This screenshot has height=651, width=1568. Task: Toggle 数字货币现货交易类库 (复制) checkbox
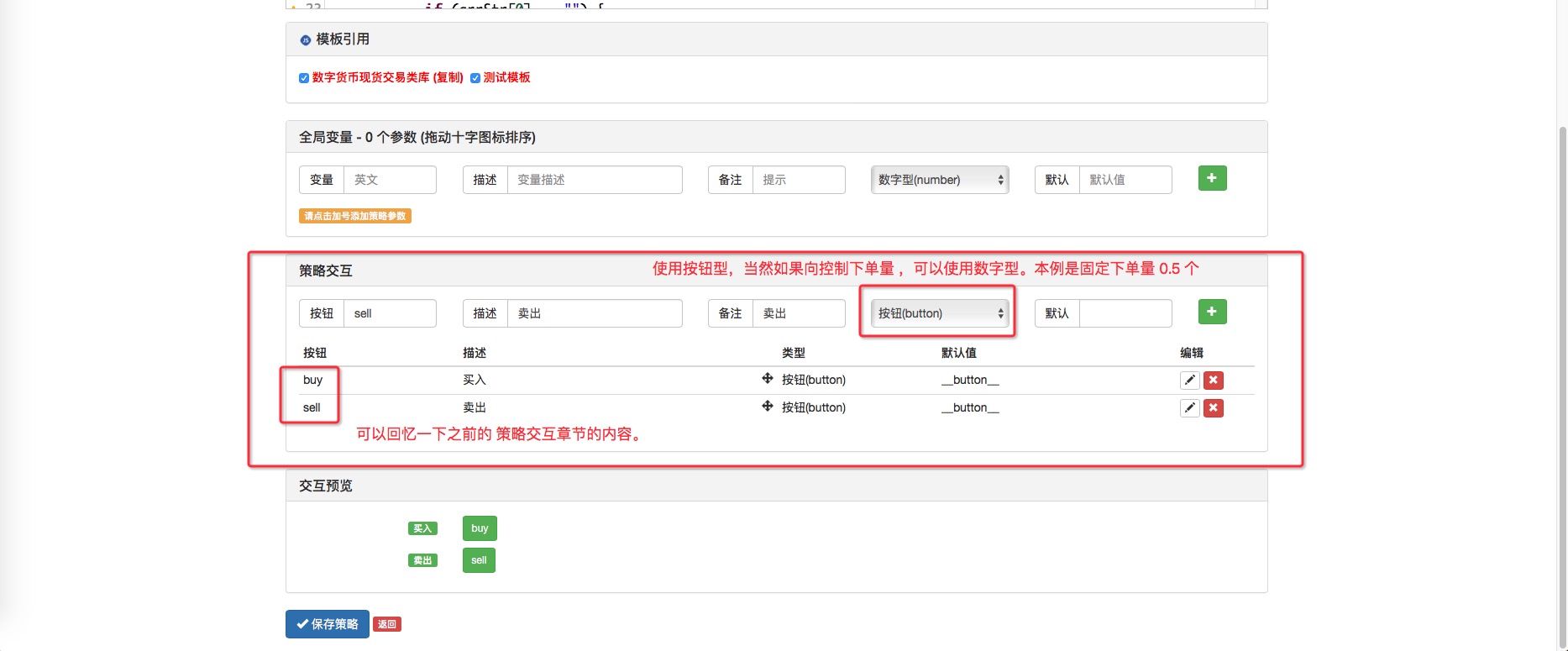(x=304, y=78)
